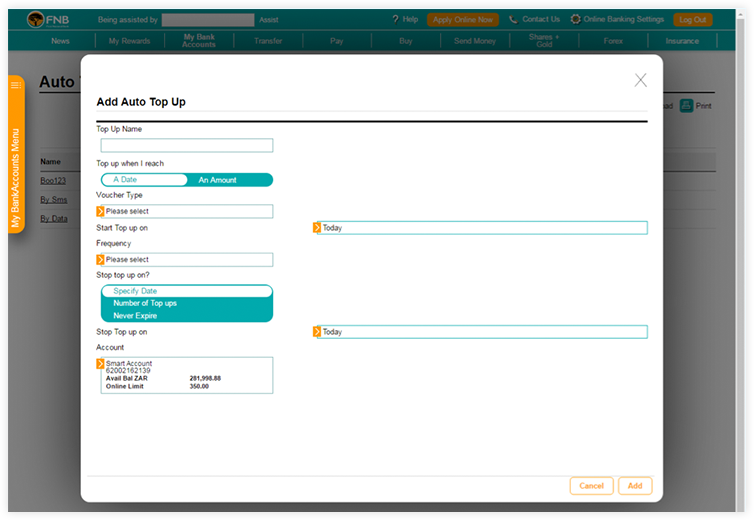Click the Print icon
Viewport: 754px width, 520px height.
click(x=686, y=105)
